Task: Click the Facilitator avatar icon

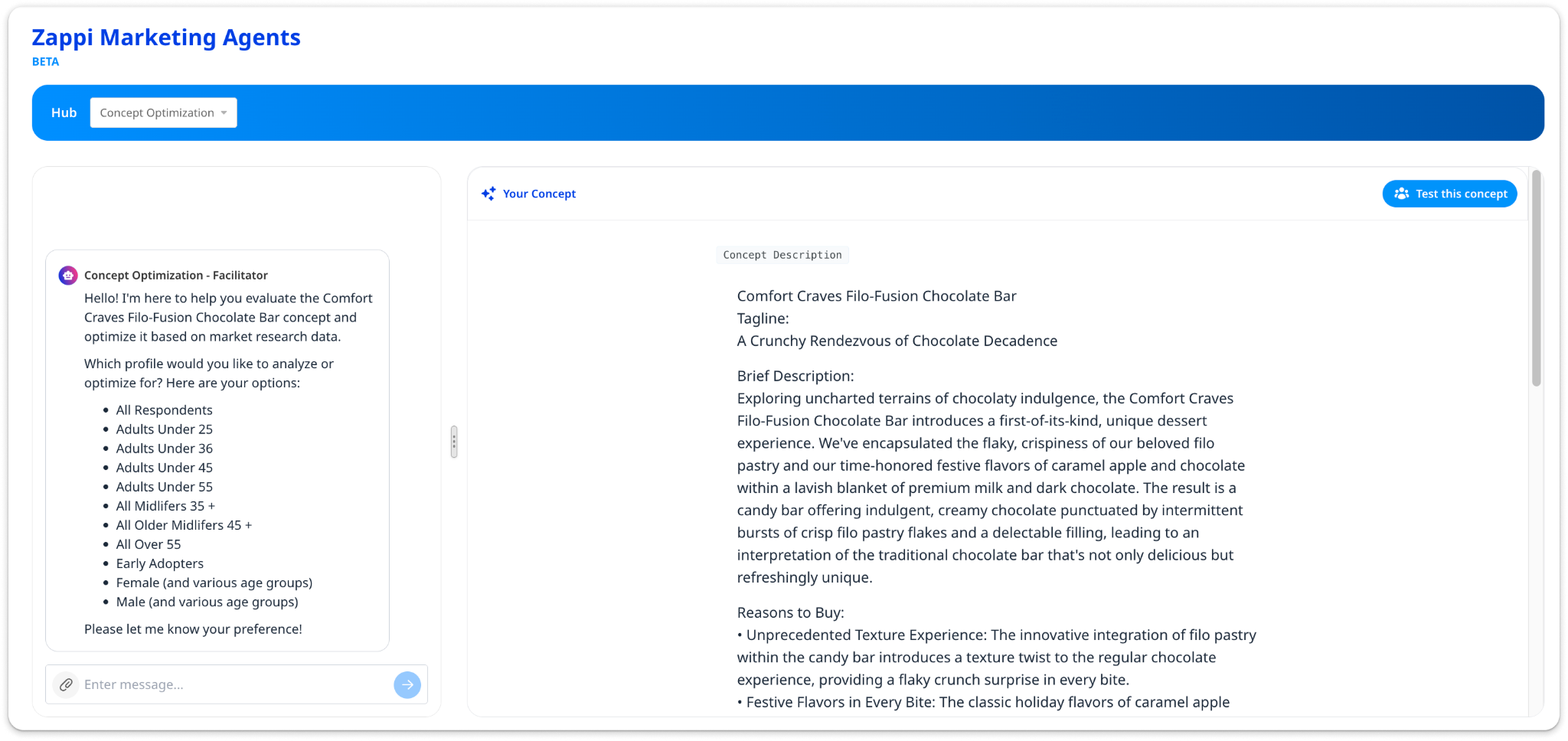Action: coord(68,276)
